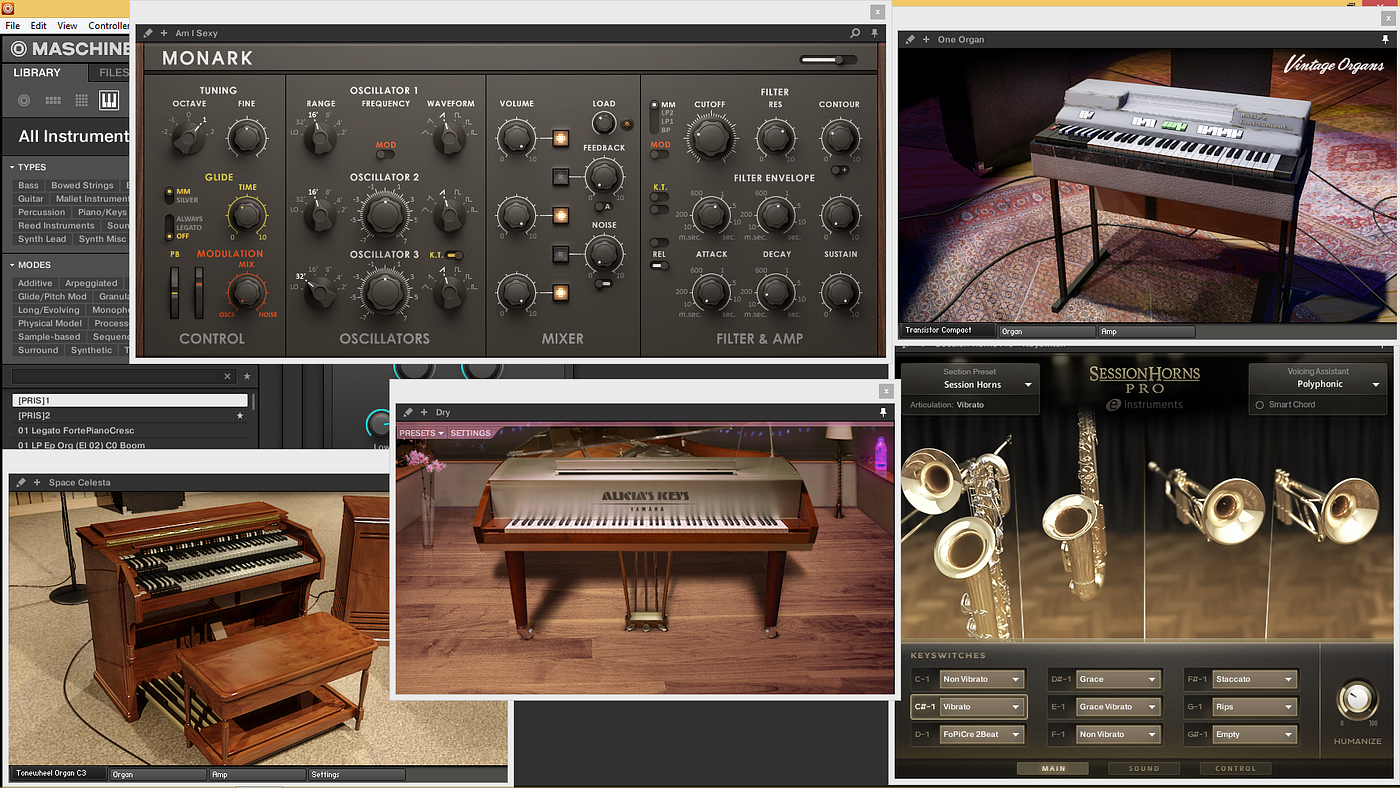Toggle the Oscillator 3 K.T. switch
Viewport: 1400px width, 788px height.
coord(455,256)
